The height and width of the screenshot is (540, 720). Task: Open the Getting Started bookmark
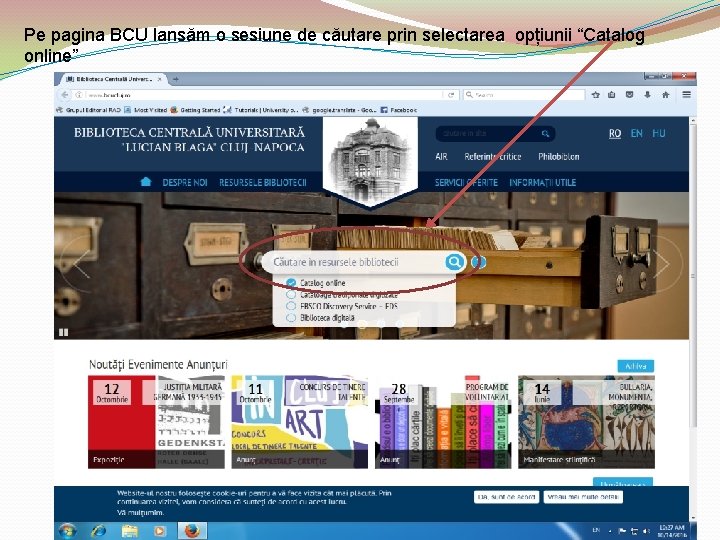196,110
